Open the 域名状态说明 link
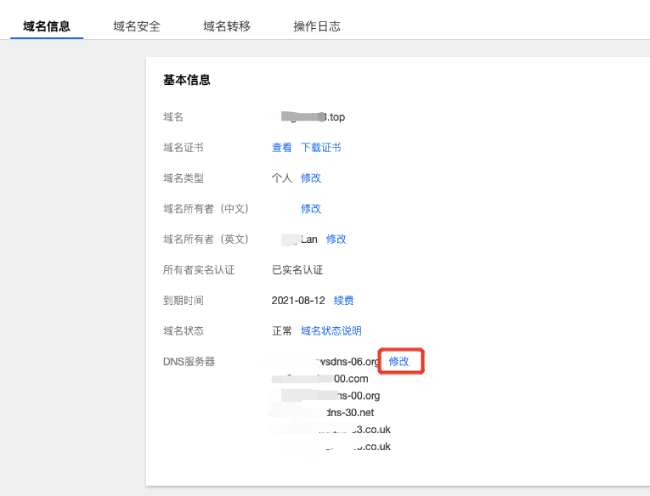 click(331, 331)
